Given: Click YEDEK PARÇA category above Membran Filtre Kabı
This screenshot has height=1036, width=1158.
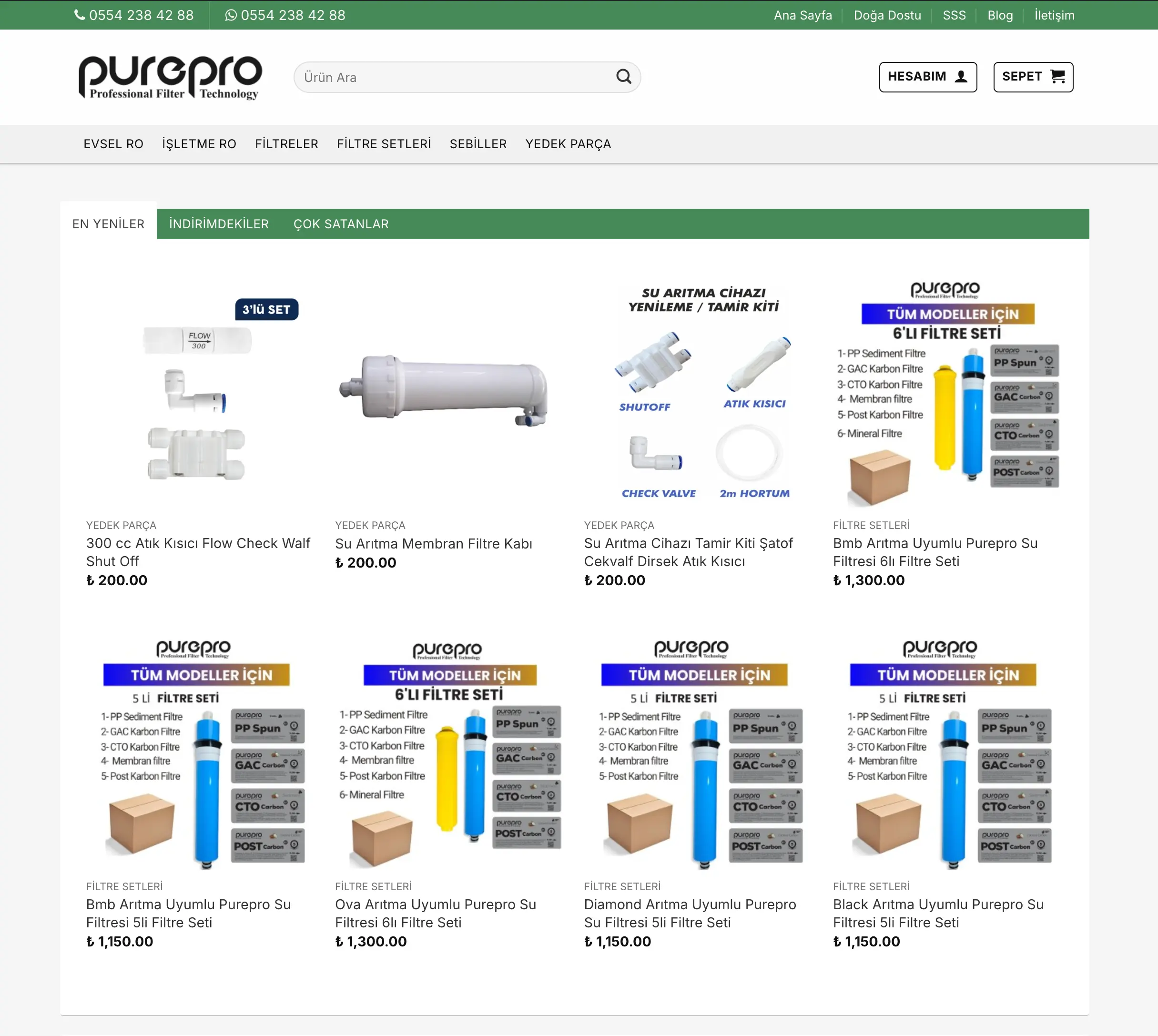Looking at the screenshot, I should coord(370,526).
